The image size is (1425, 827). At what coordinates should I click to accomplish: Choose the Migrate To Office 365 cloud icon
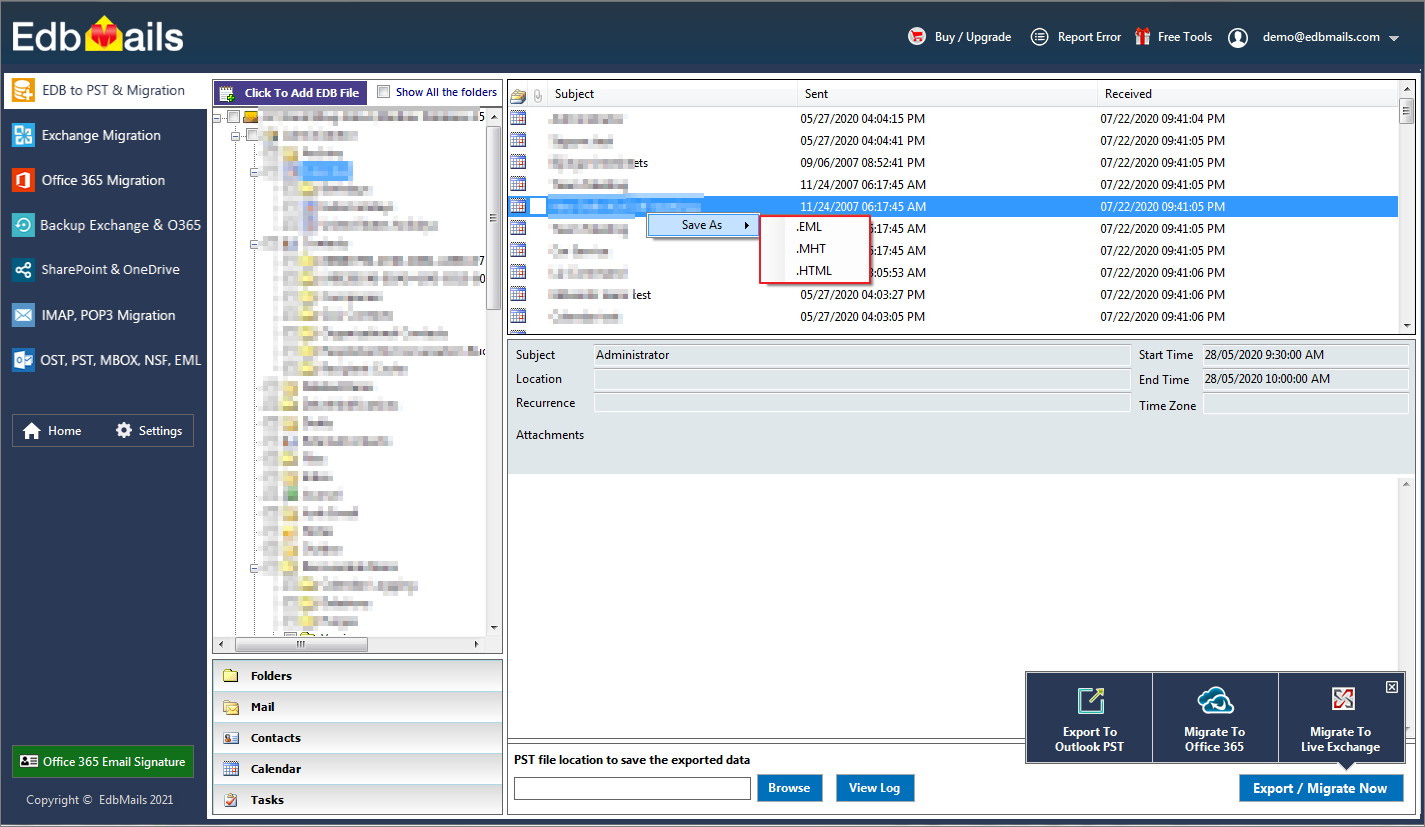click(x=1215, y=700)
